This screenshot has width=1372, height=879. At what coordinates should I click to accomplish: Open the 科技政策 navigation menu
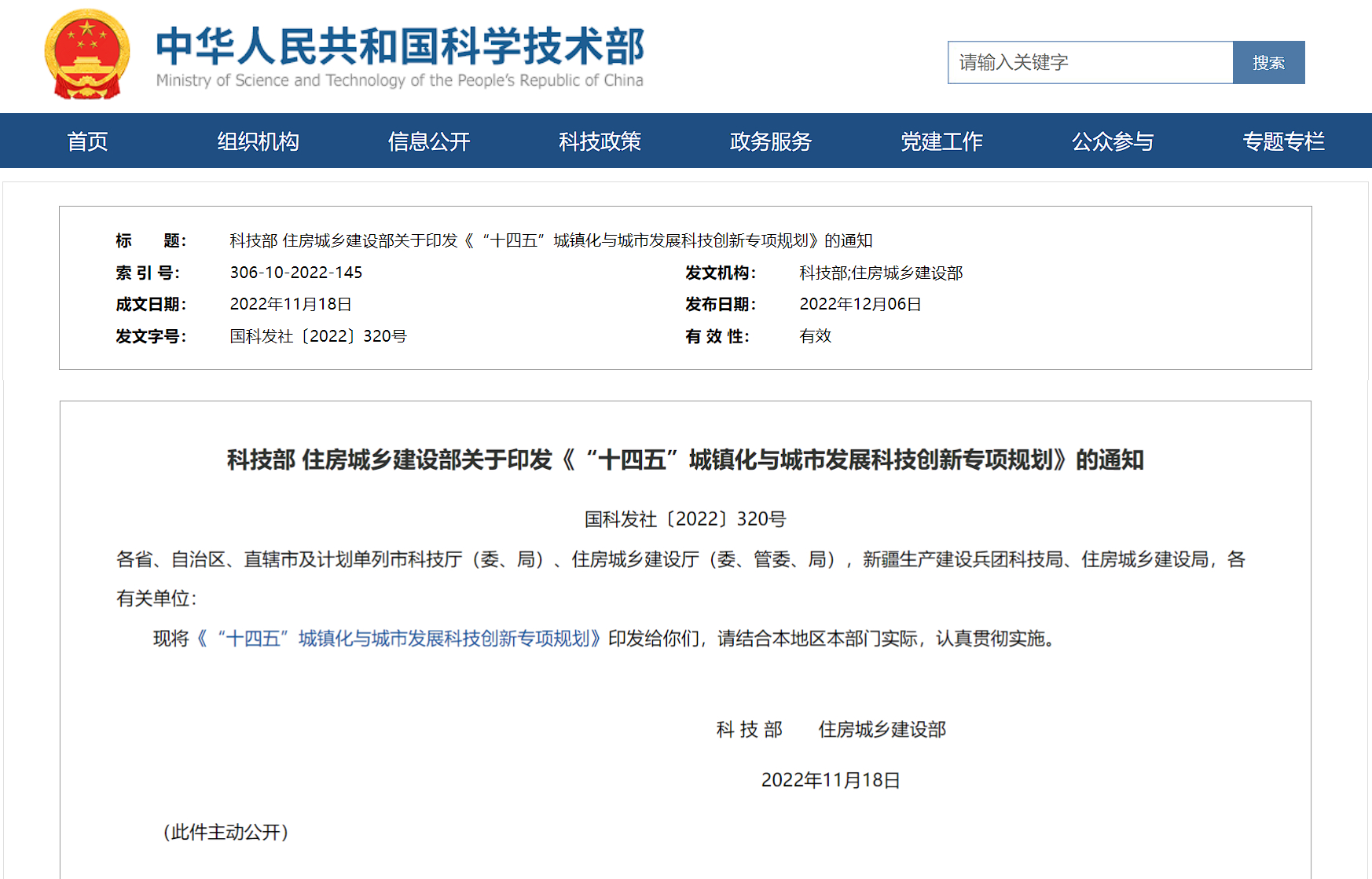(x=599, y=141)
